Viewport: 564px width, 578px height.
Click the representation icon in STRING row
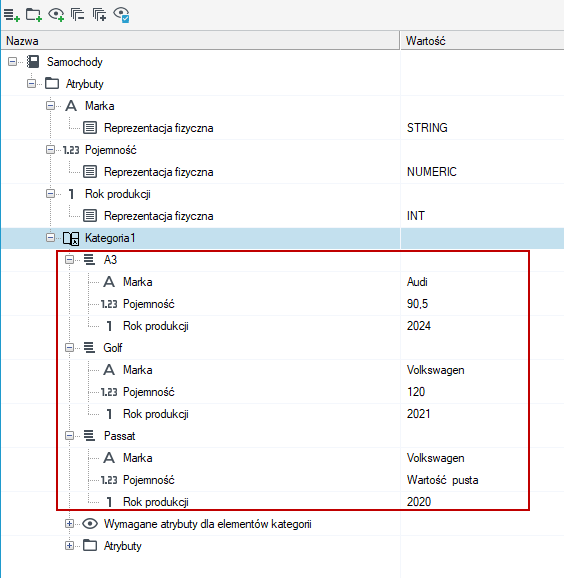tap(90, 128)
